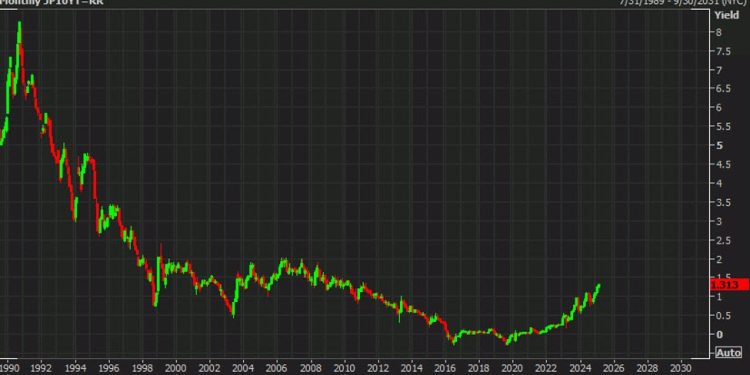Click the 2 yield axis value
This screenshot has height=375, width=750.
(719, 259)
